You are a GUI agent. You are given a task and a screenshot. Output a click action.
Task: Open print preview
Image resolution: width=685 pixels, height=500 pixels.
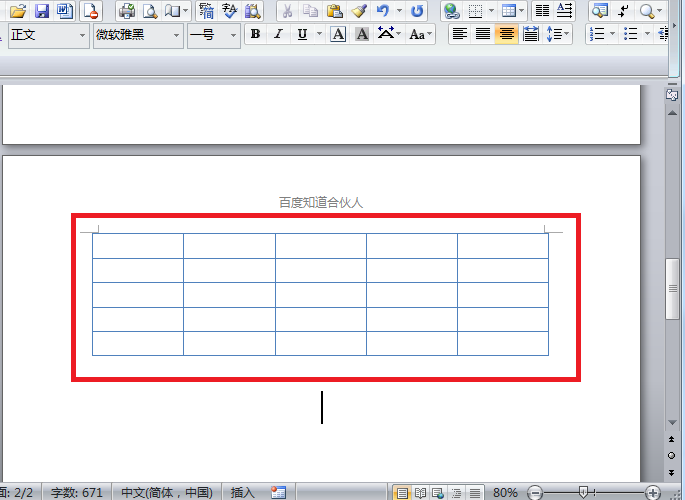click(150, 10)
